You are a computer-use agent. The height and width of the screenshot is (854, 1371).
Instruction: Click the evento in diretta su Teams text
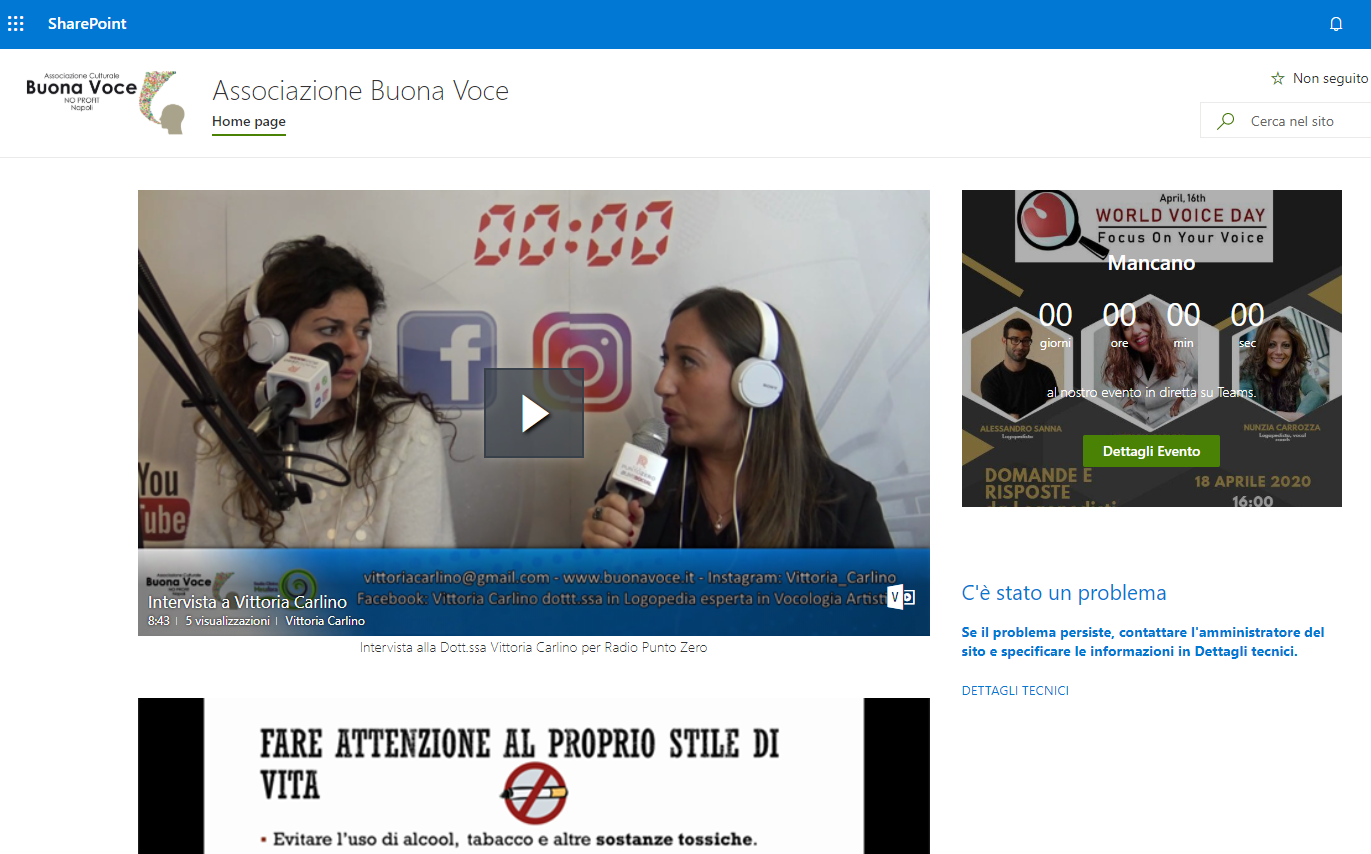point(1151,393)
